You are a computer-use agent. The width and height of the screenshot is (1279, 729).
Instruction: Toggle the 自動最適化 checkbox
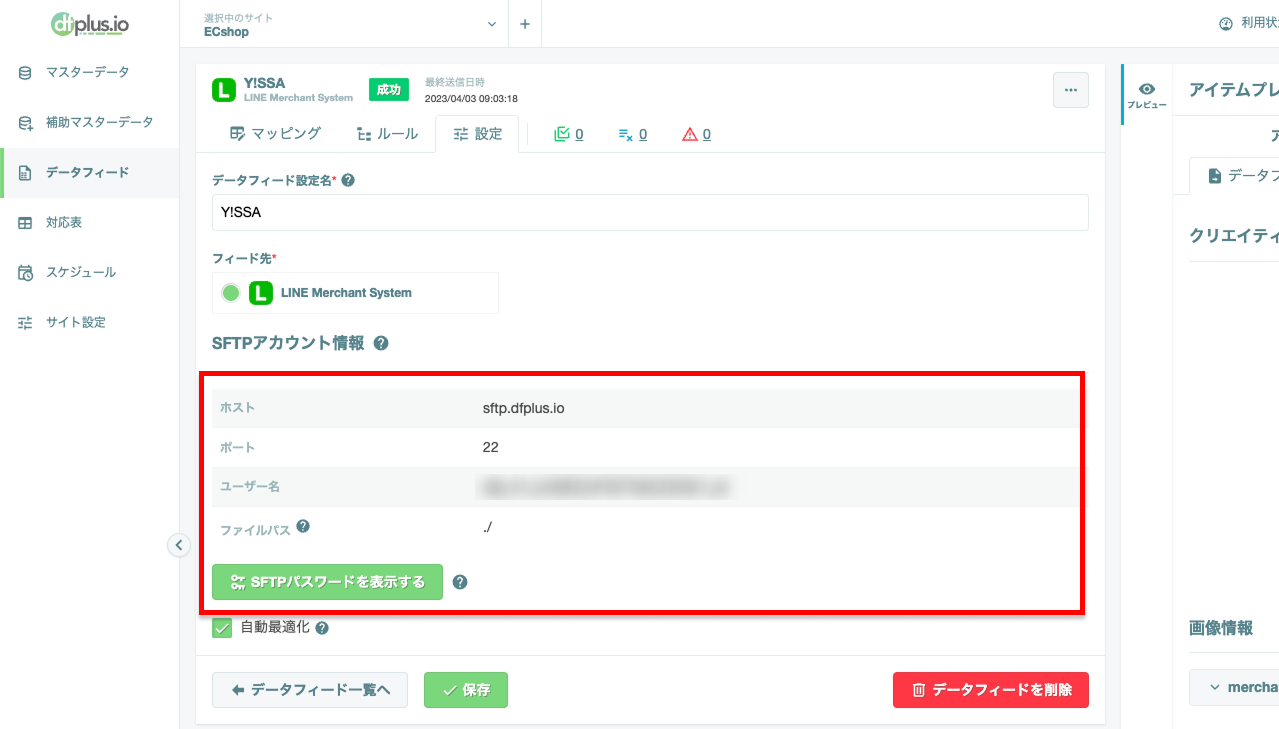tap(222, 628)
